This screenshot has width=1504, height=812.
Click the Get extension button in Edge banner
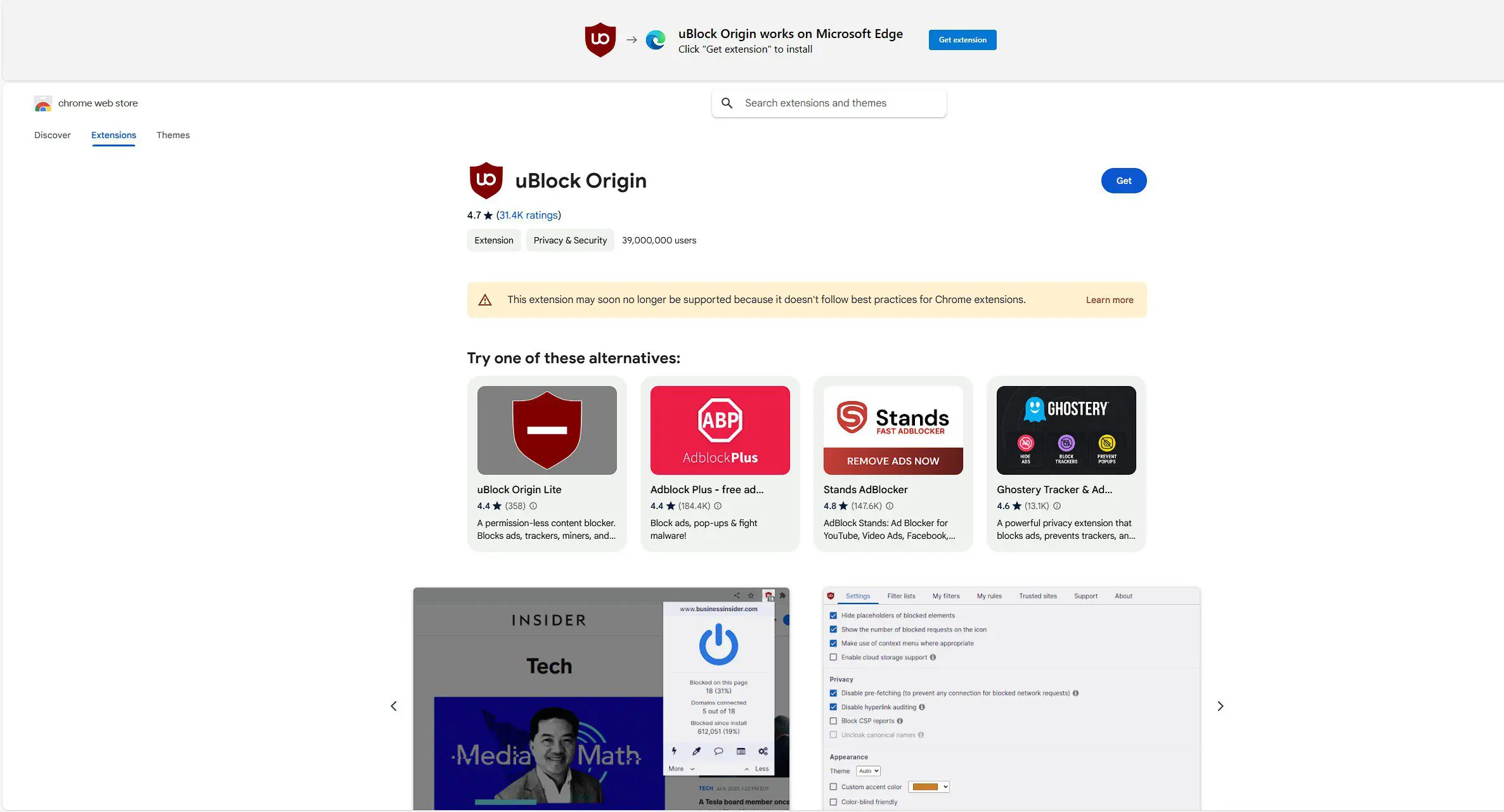[963, 40]
